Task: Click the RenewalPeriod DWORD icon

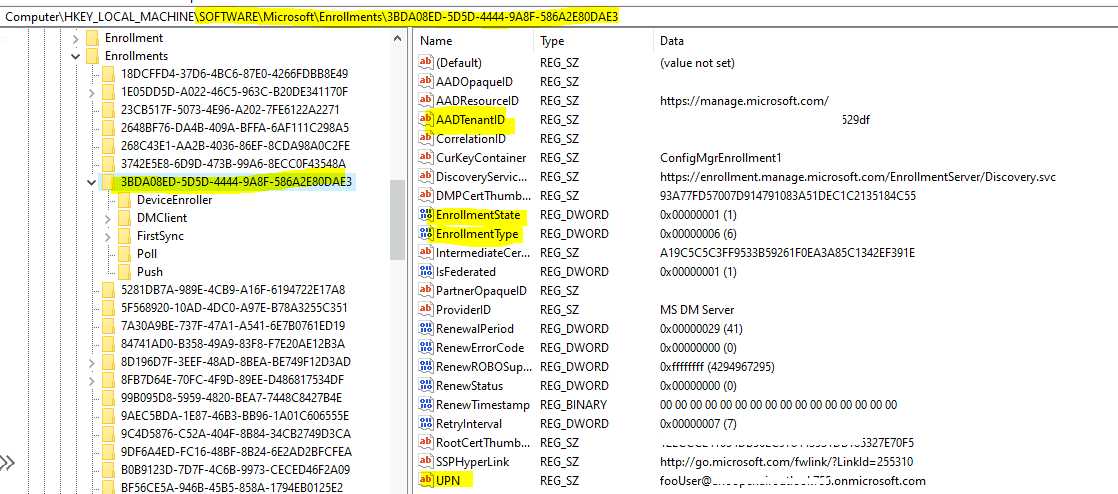Action: pyautogui.click(x=426, y=329)
